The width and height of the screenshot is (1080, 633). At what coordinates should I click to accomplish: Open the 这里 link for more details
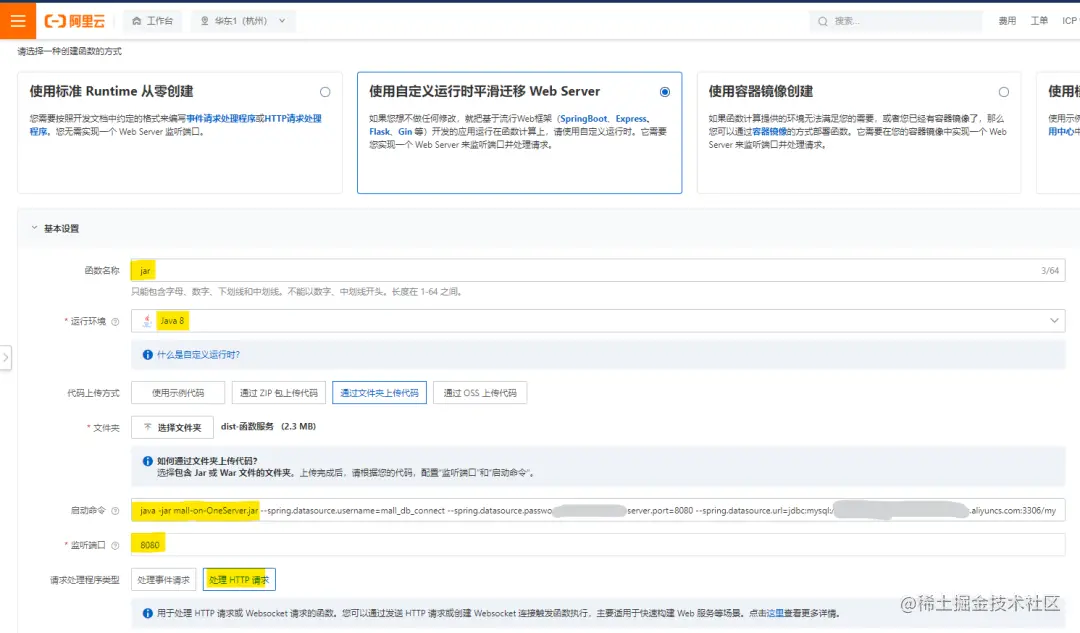tap(775, 613)
